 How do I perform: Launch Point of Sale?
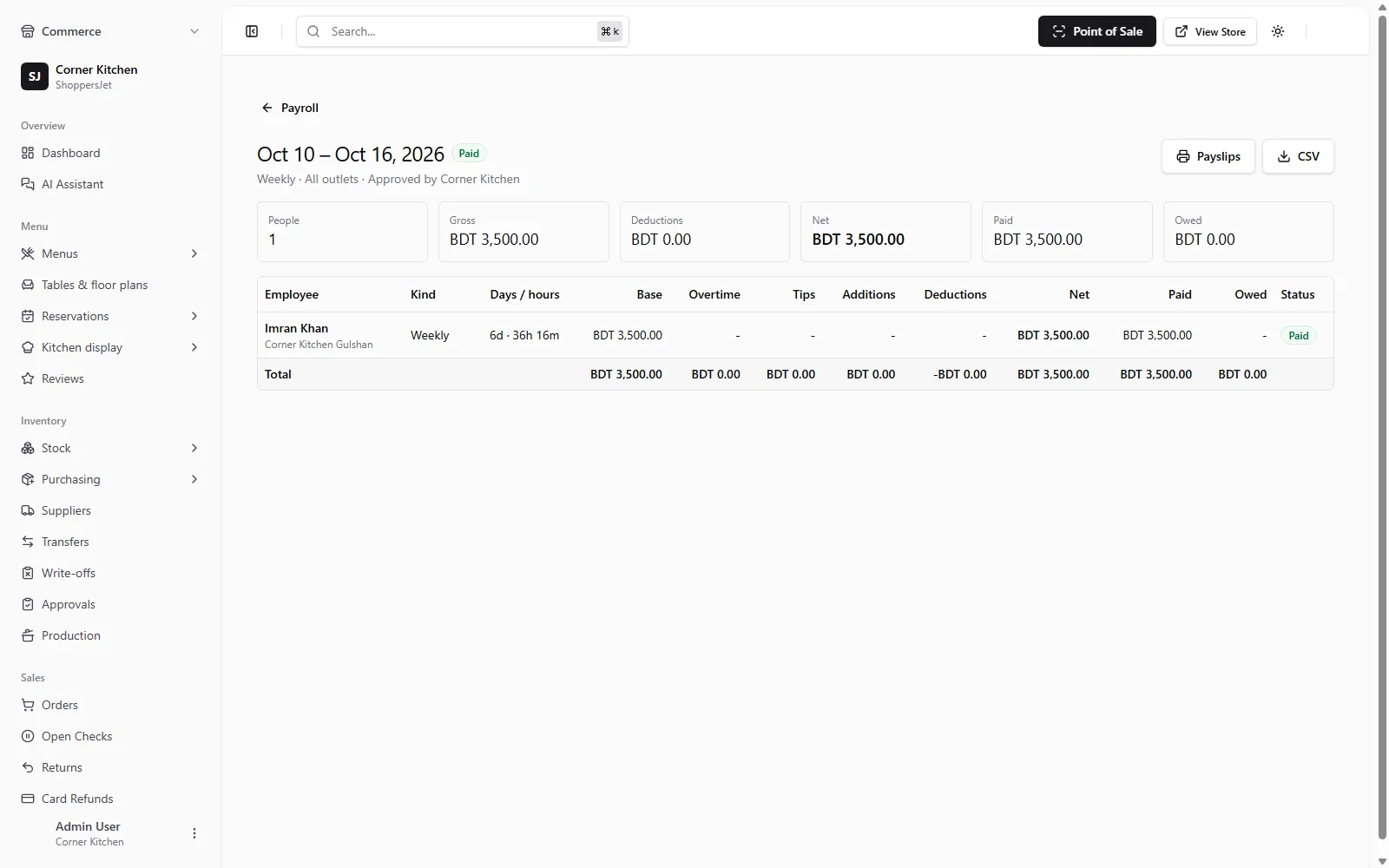(1097, 31)
